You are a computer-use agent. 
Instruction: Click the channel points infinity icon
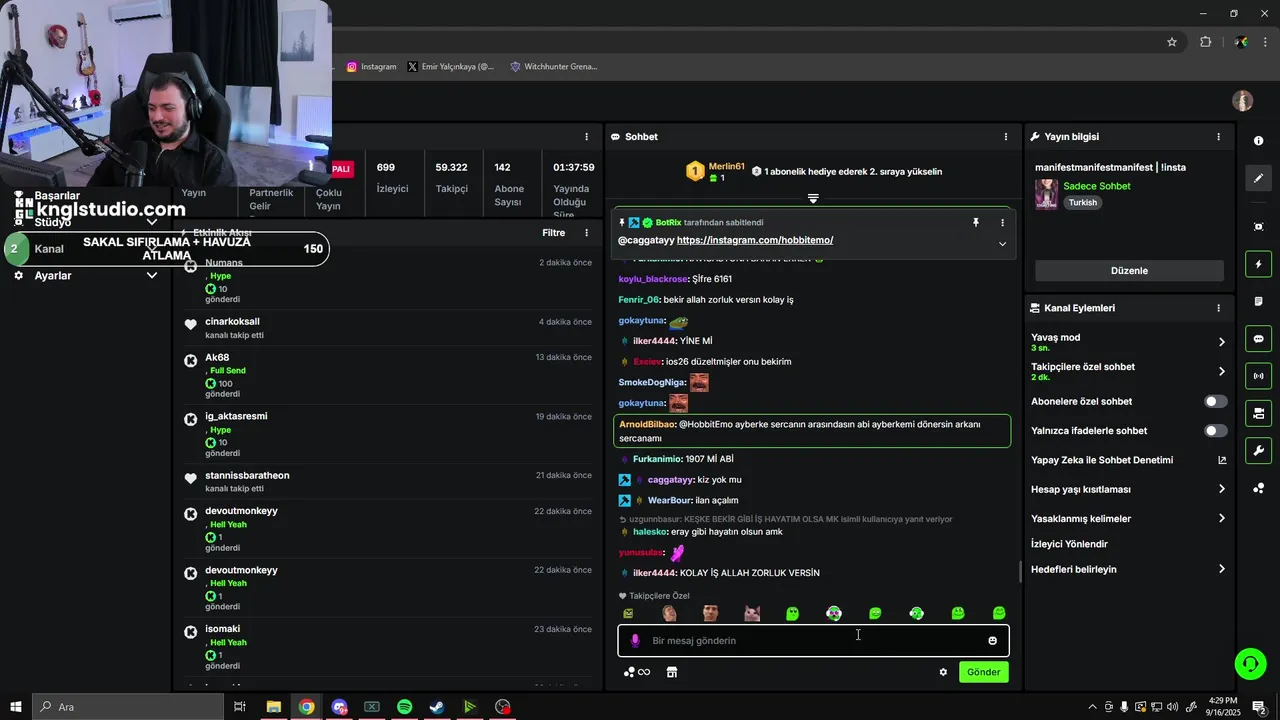pos(637,672)
